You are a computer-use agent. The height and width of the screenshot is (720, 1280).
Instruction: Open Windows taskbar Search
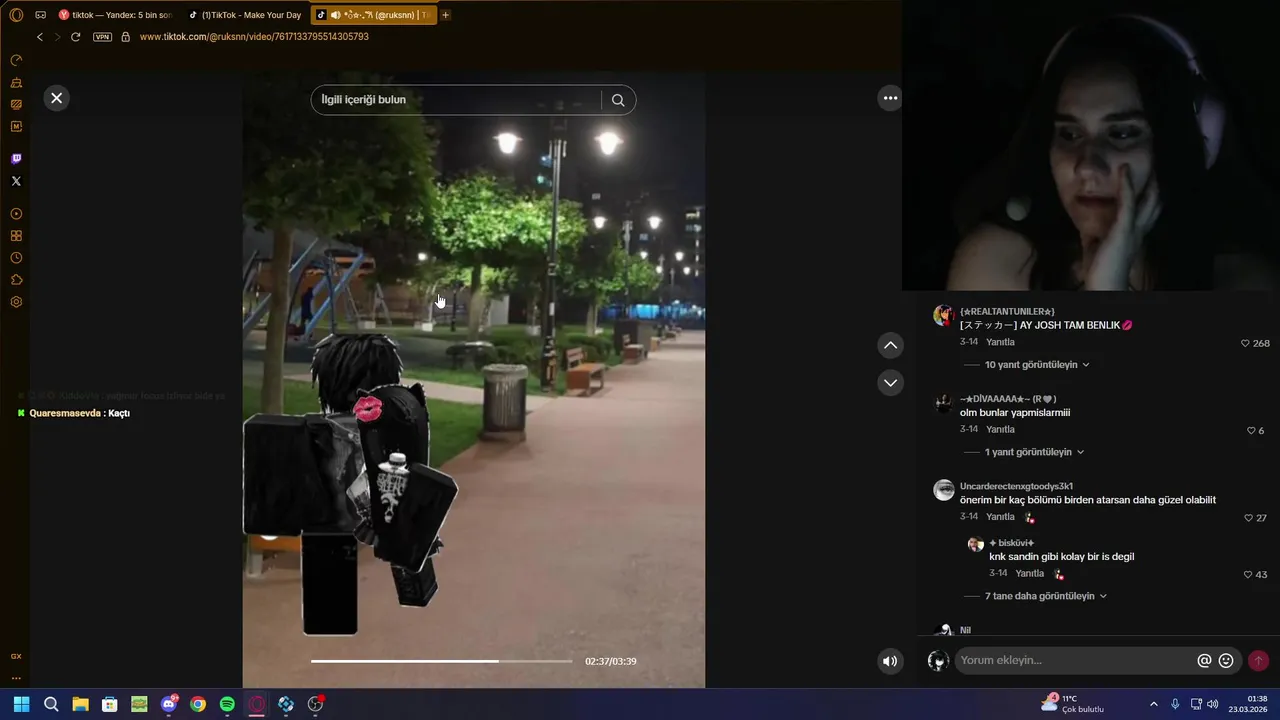[x=51, y=704]
